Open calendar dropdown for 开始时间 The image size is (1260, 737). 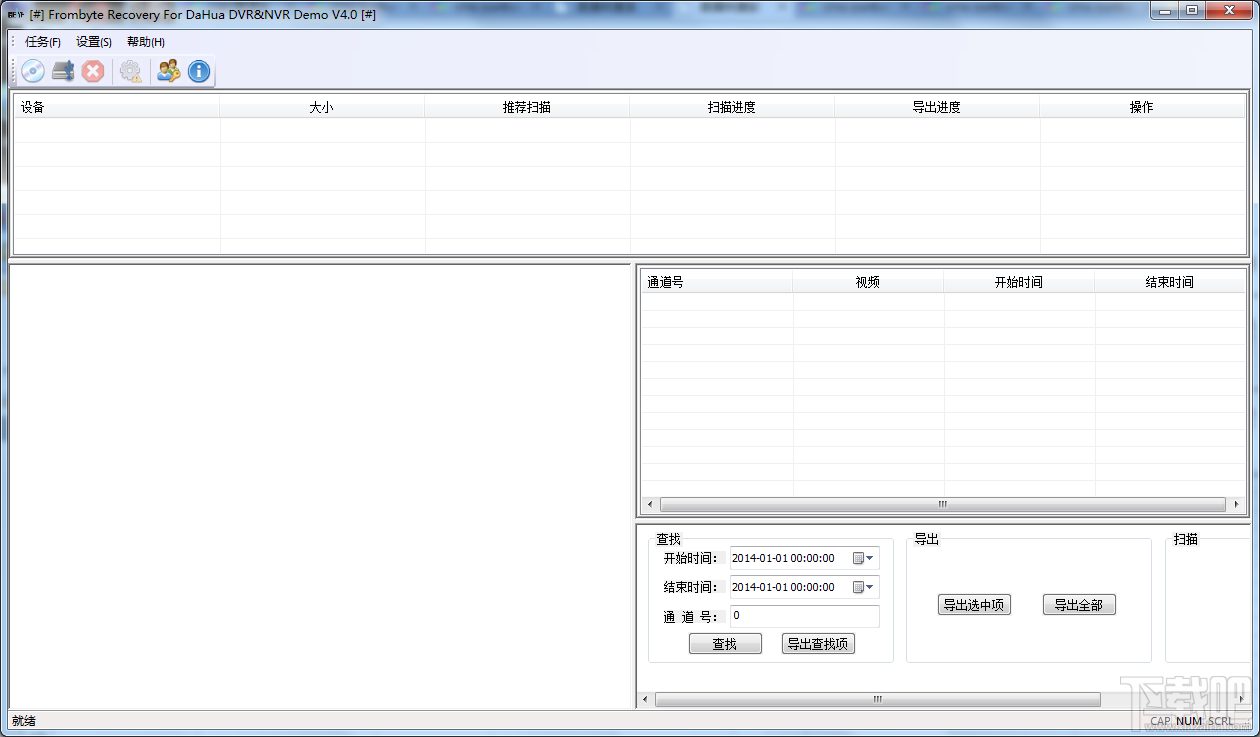(863, 558)
